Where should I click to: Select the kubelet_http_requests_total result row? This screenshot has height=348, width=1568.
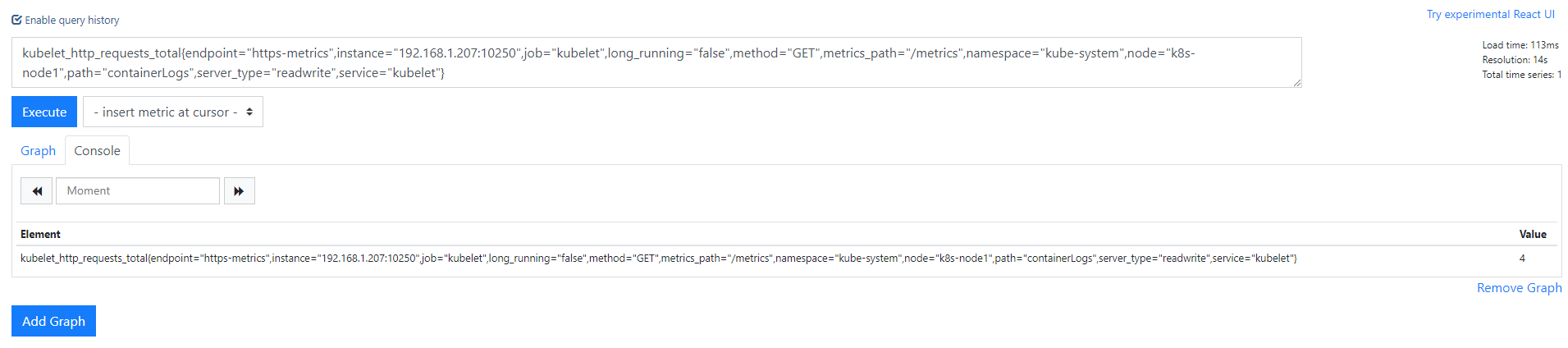(658, 258)
